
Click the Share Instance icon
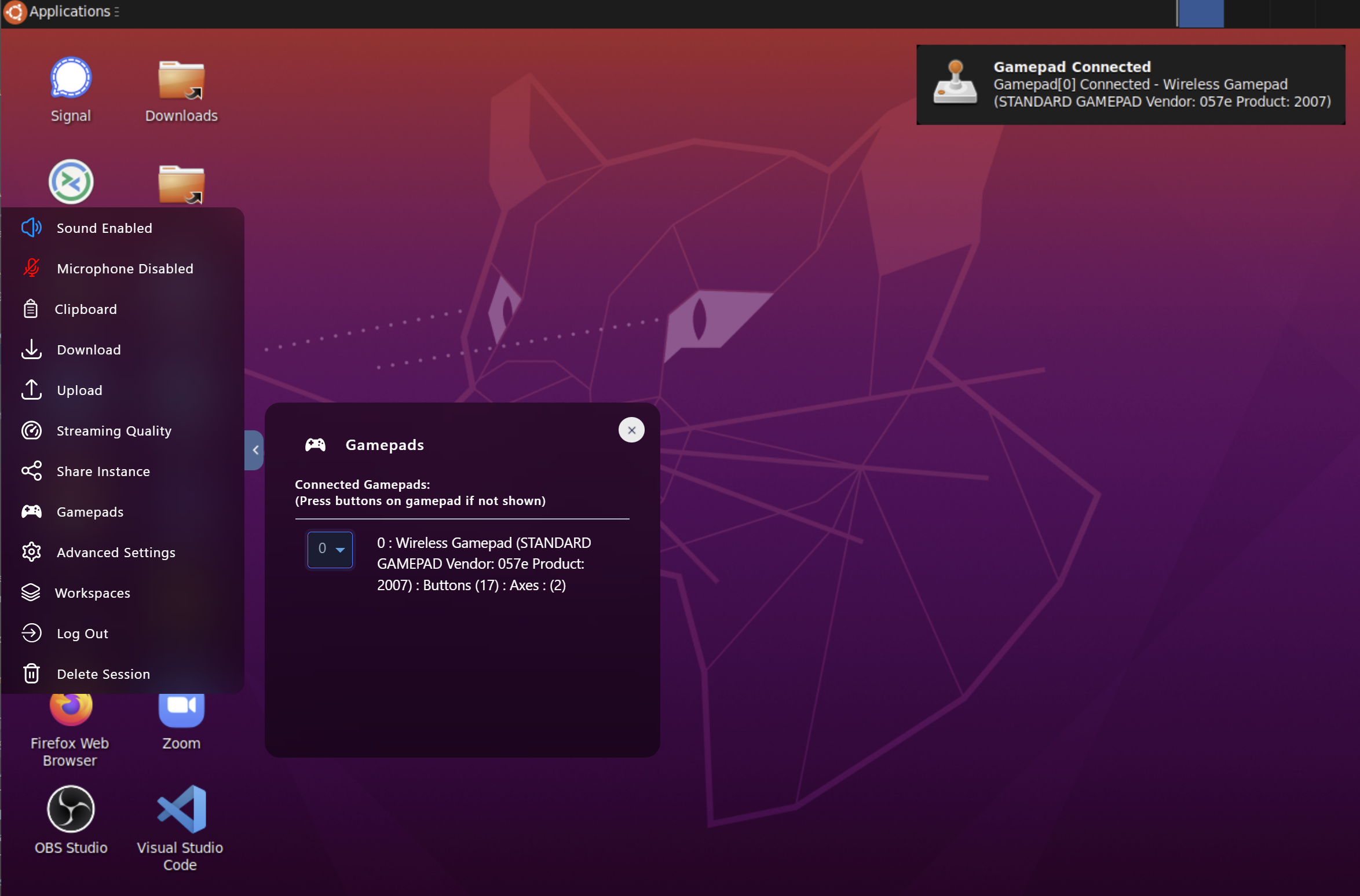(x=31, y=471)
